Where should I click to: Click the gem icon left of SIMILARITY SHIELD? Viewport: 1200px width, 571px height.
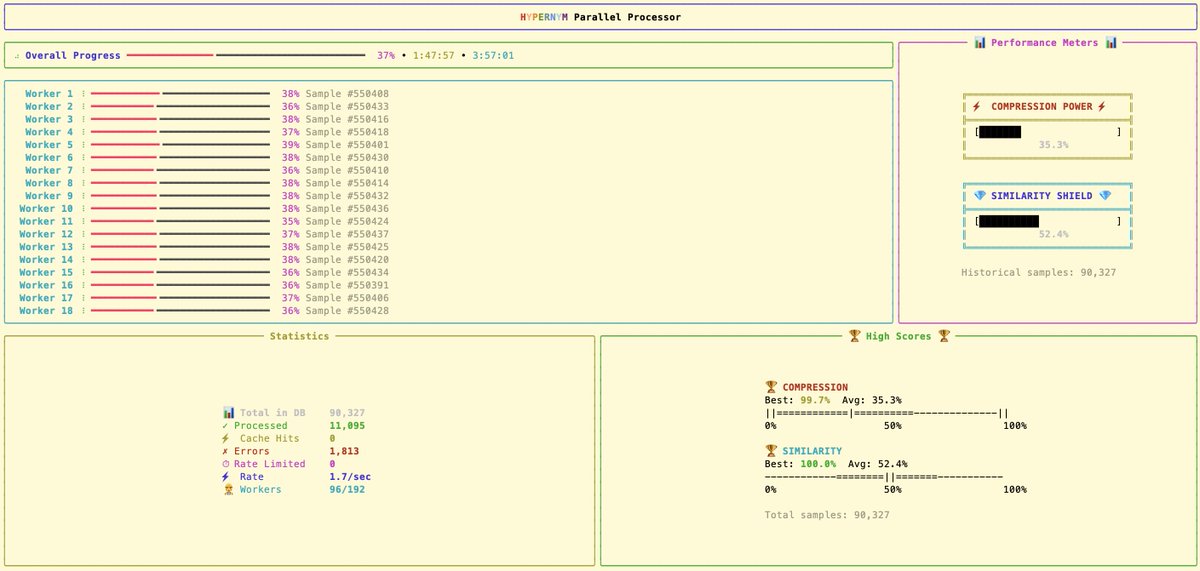click(980, 196)
